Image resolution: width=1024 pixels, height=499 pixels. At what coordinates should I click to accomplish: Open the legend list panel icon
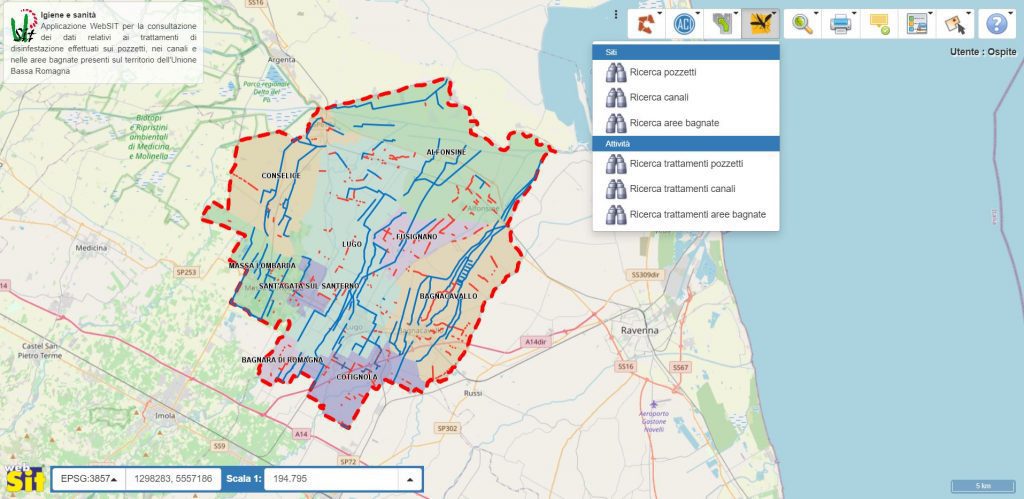pyautogui.click(x=916, y=23)
